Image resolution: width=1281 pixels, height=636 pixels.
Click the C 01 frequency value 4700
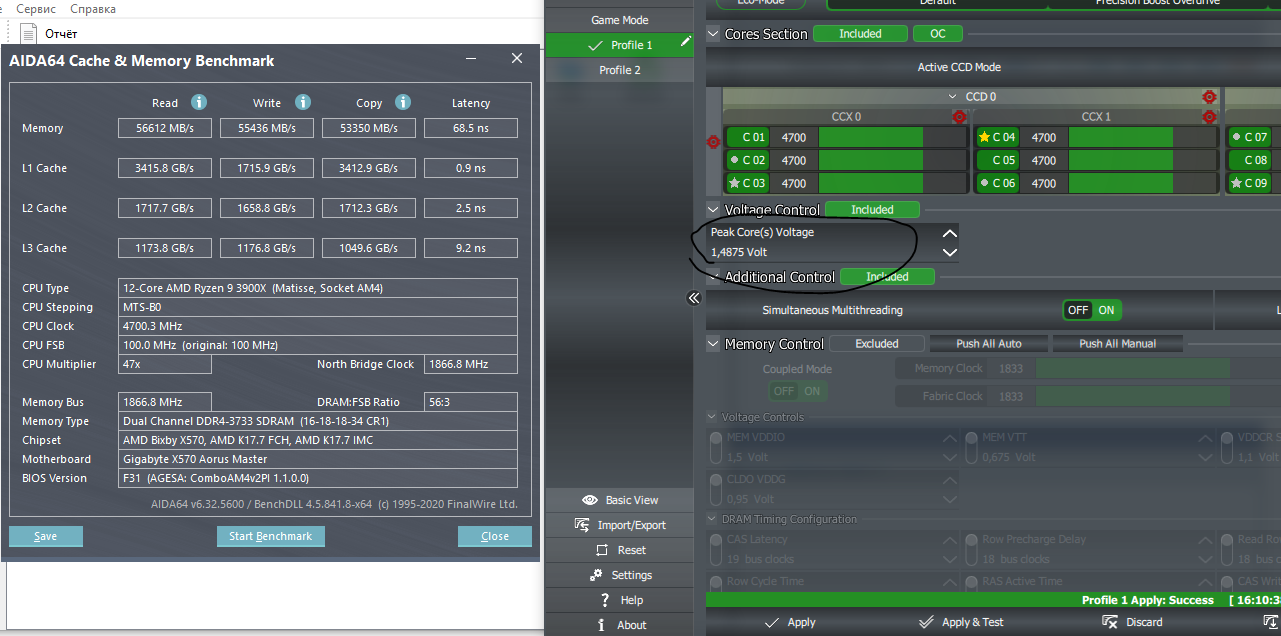[x=794, y=137]
